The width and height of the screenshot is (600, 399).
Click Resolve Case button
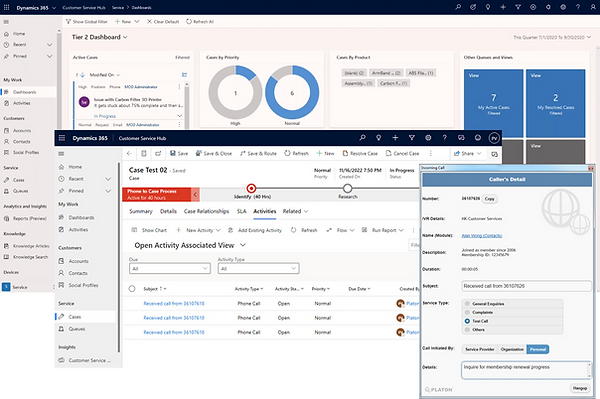click(360, 153)
